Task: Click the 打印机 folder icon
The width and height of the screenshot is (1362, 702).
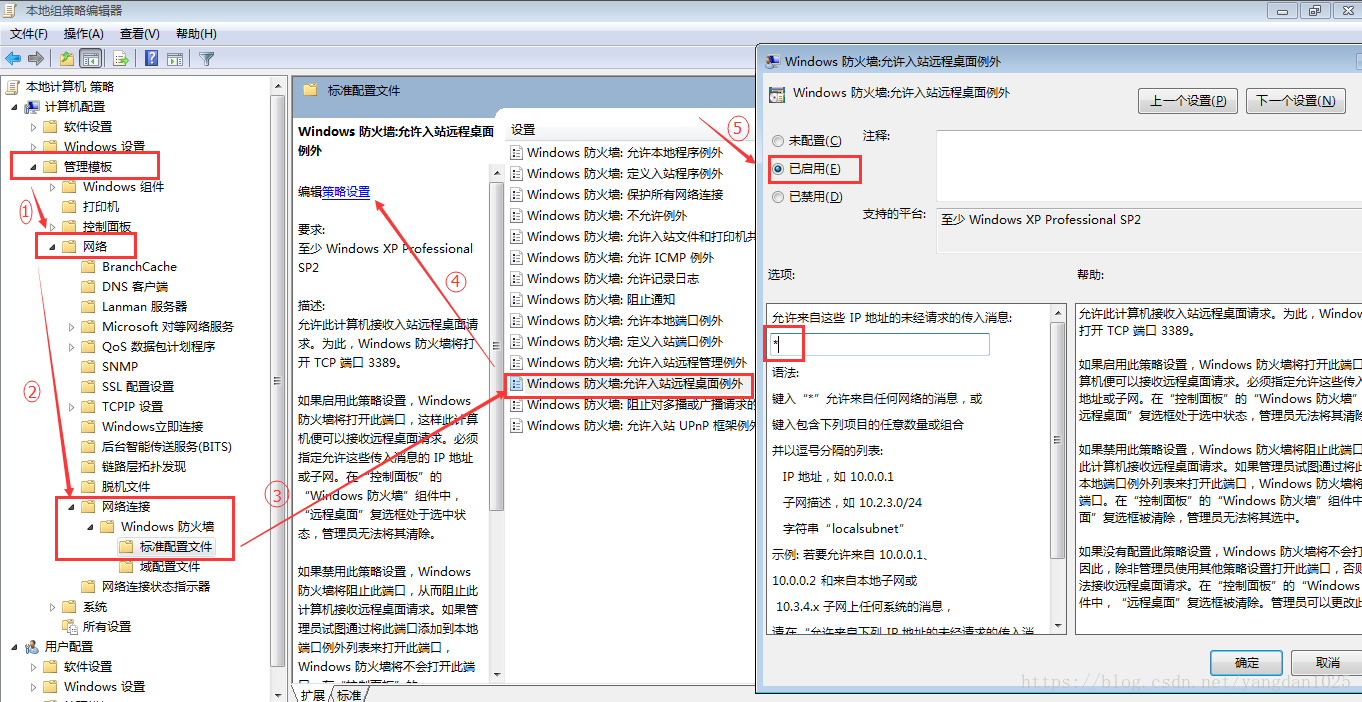Action: point(69,207)
